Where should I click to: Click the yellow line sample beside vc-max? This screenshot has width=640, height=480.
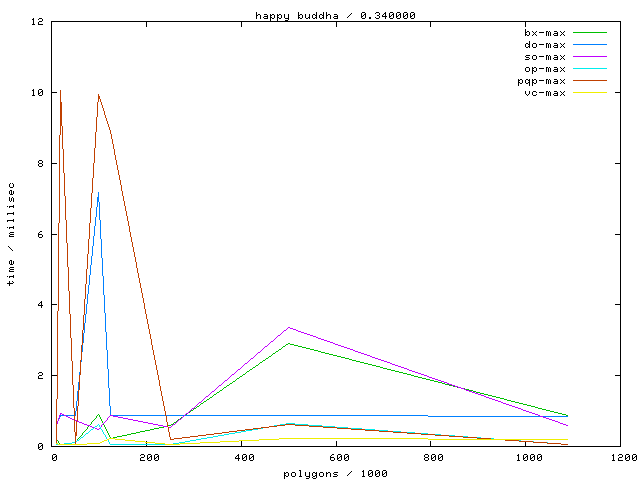pos(590,93)
